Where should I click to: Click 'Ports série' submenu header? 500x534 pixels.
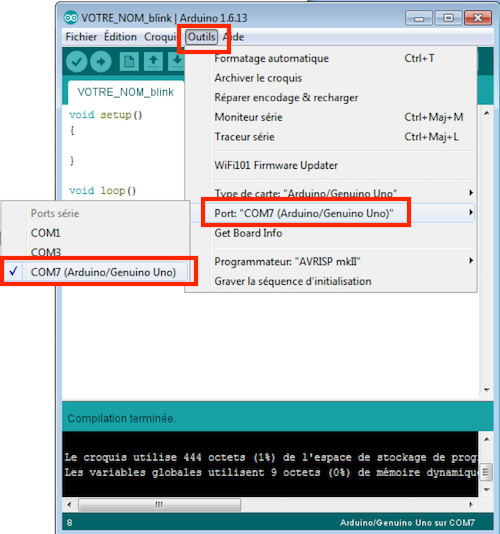click(55, 214)
